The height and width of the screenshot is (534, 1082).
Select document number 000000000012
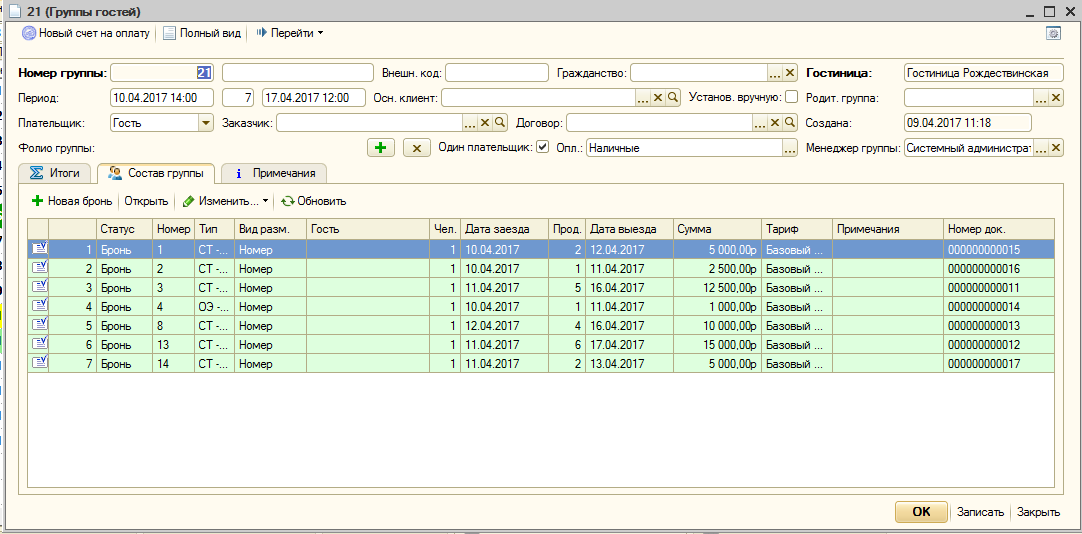click(x=999, y=345)
